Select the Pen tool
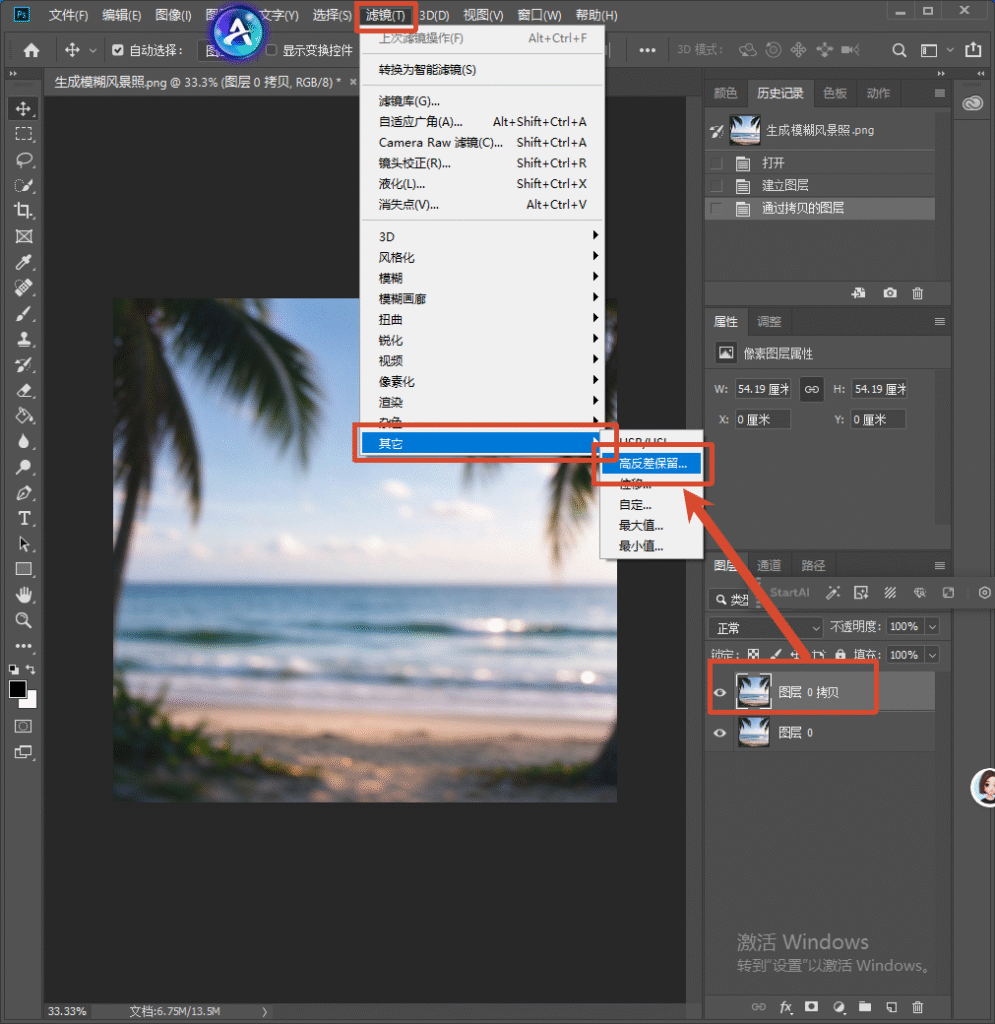The width and height of the screenshot is (995, 1024). coord(24,493)
